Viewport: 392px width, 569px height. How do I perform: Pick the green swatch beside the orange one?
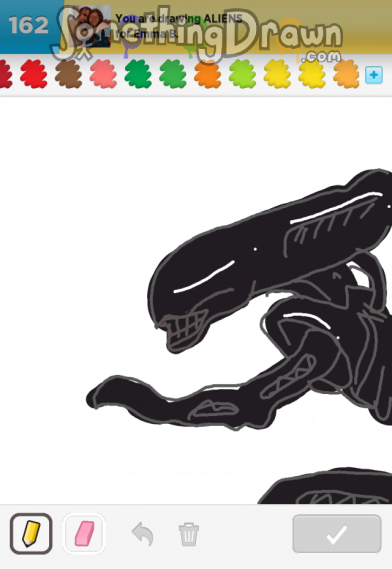point(173,74)
